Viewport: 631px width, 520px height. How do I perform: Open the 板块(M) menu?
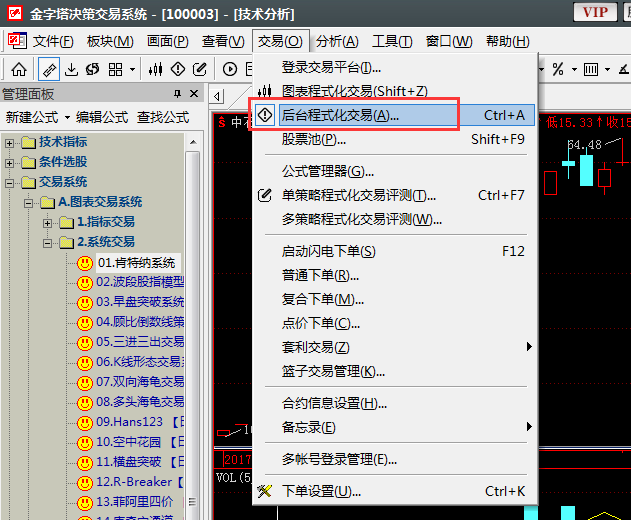click(110, 41)
